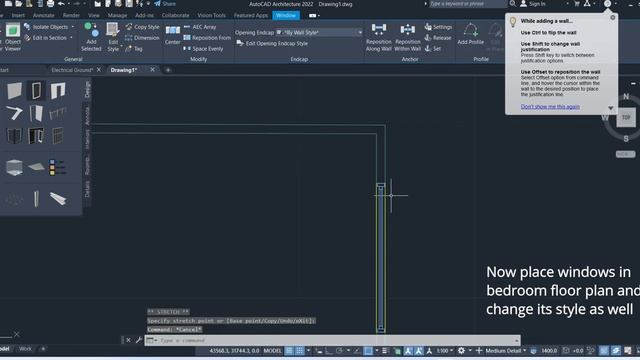Open the command line history dropdown

(516, 340)
